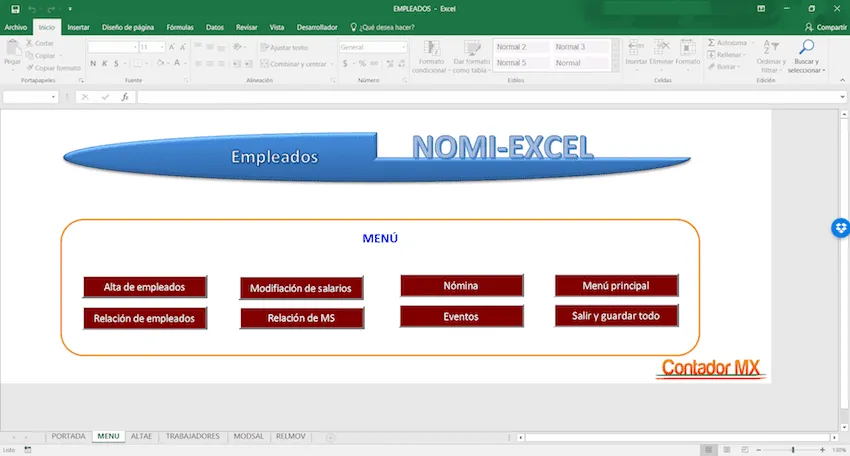Screen dimensions: 850x456
Task: Click the Eventos button
Action: point(462,317)
